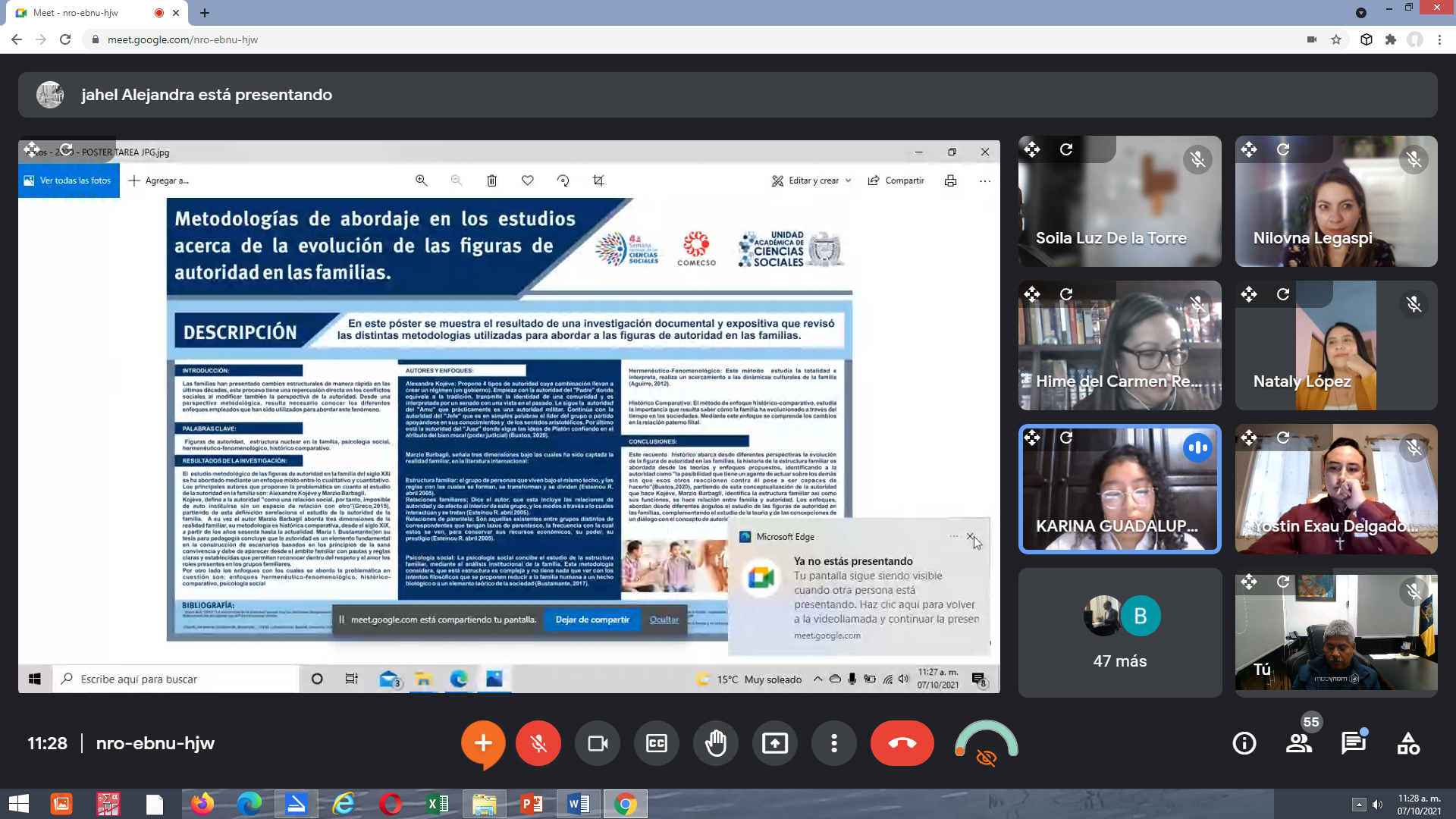Image resolution: width=1456 pixels, height=819 pixels.
Task: Show everyone participants panel
Action: pyautogui.click(x=1299, y=743)
